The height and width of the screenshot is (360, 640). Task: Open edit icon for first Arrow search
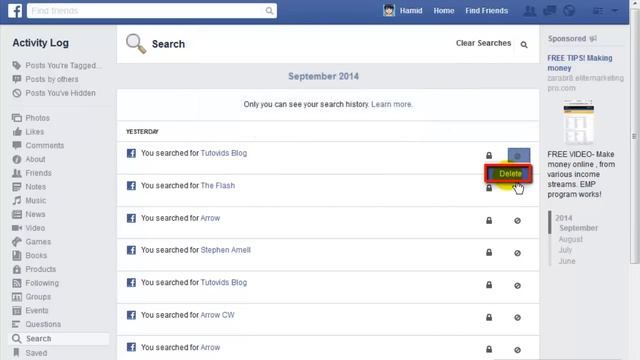(x=518, y=221)
